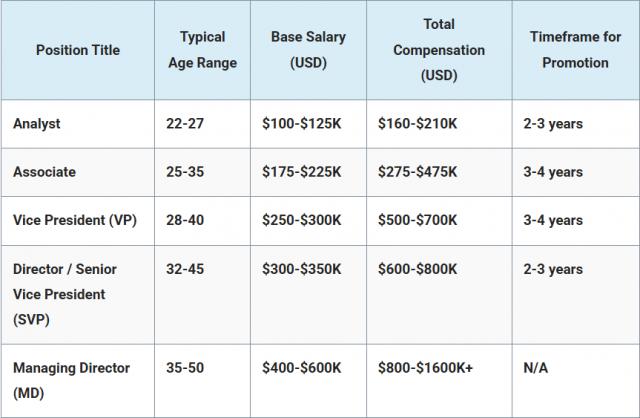This screenshot has height=418, width=640.
Task: Select the Base Salary (USD) column header
Action: tap(306, 50)
